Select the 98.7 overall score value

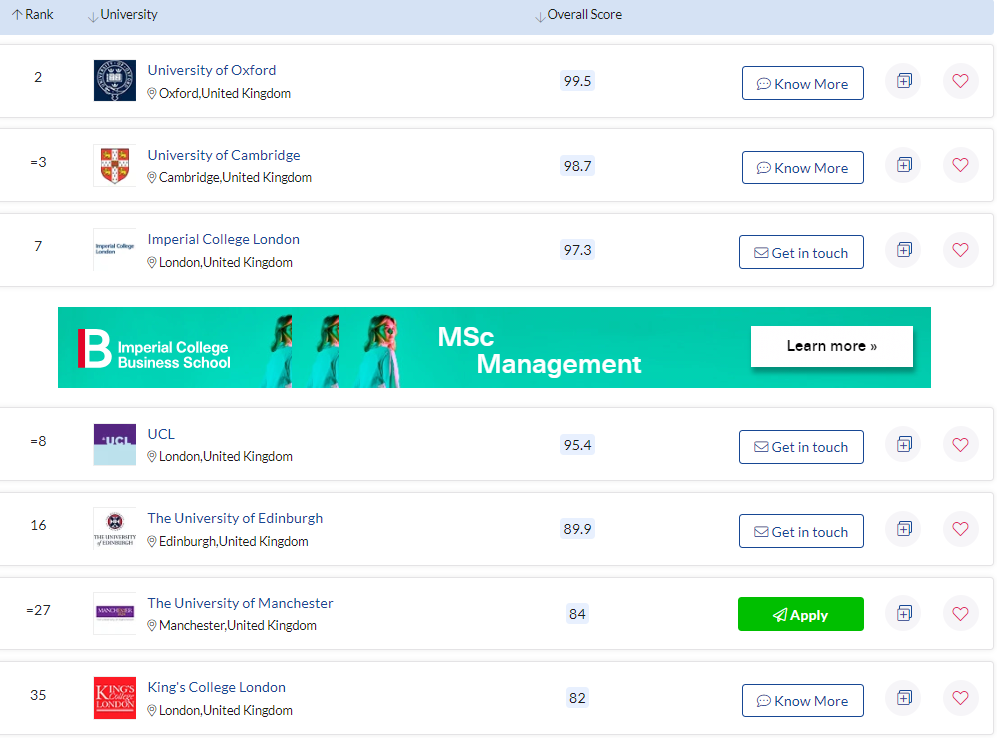577,166
